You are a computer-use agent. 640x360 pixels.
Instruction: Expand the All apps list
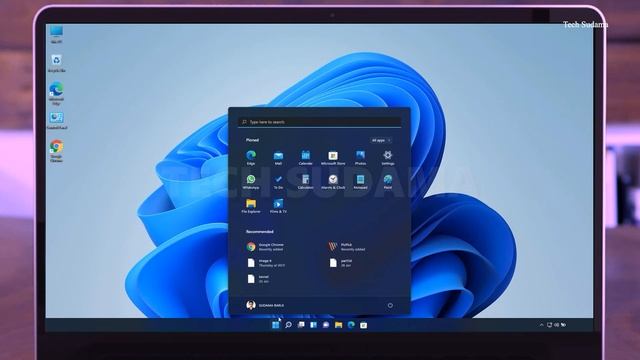point(381,140)
